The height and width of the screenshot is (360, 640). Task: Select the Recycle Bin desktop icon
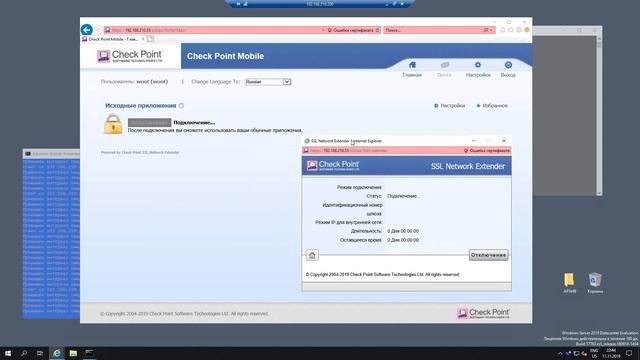coord(595,283)
